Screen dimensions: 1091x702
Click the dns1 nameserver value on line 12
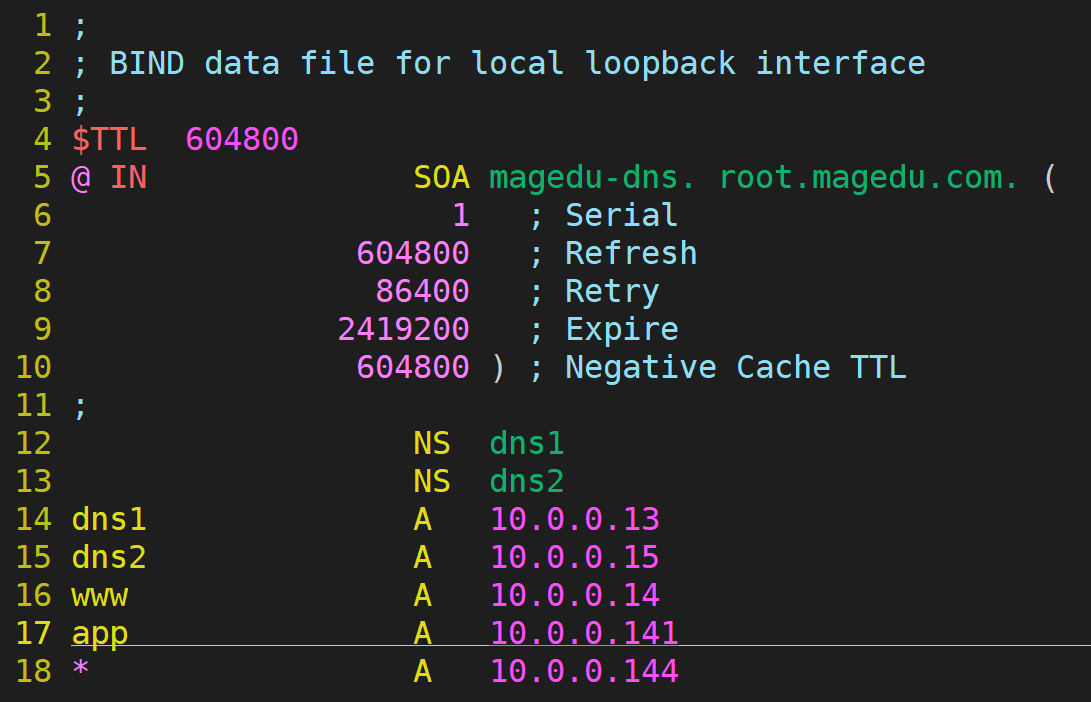[x=527, y=443]
